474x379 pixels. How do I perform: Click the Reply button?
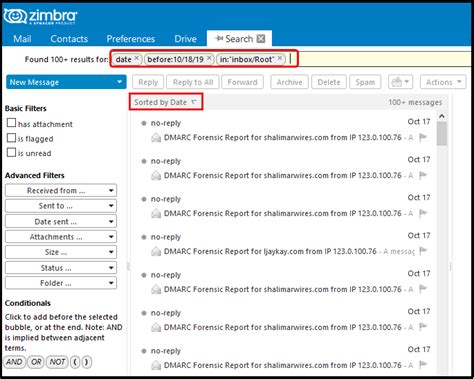click(x=148, y=82)
